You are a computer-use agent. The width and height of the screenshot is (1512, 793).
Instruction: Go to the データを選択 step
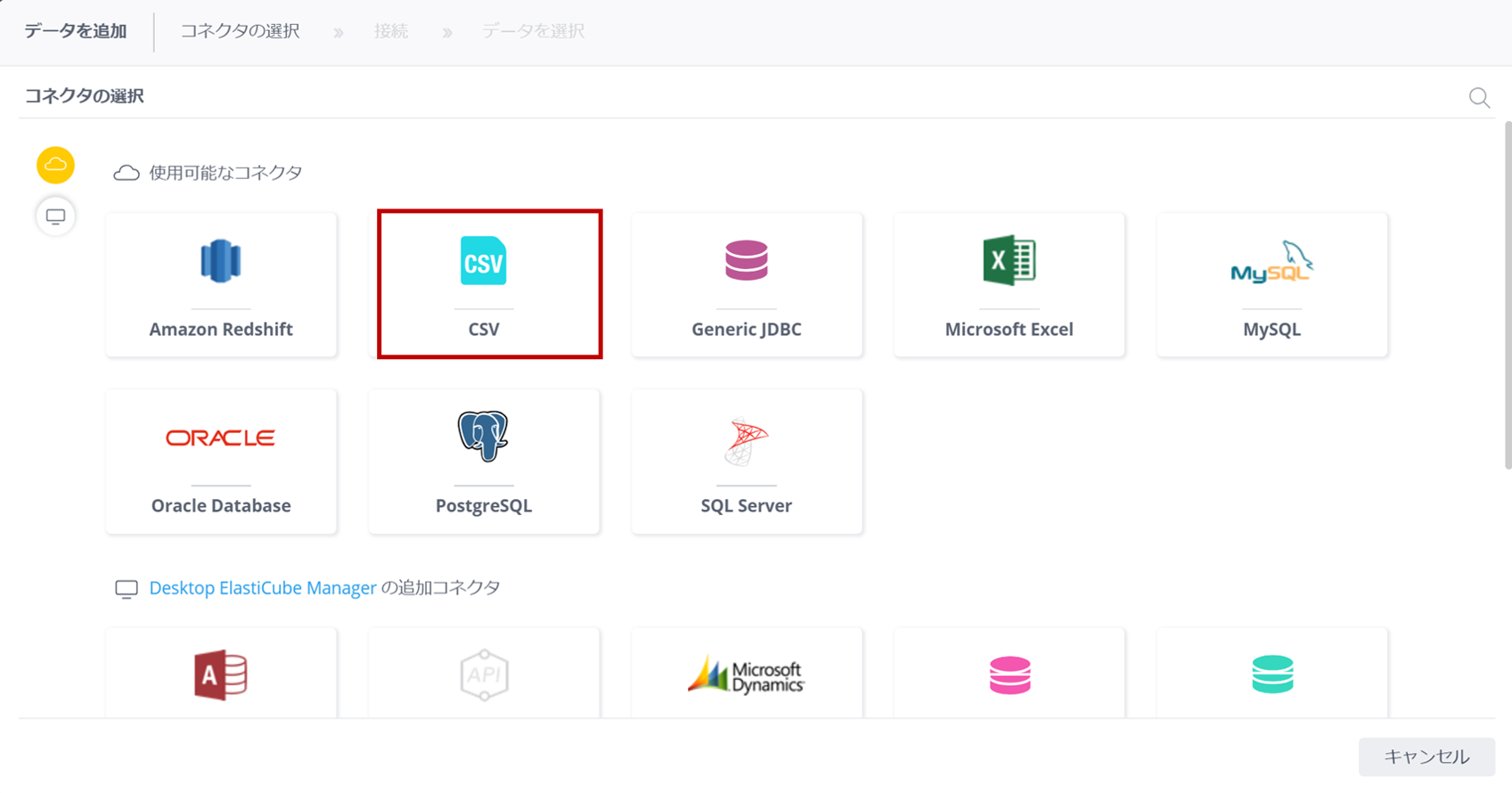coord(533,31)
